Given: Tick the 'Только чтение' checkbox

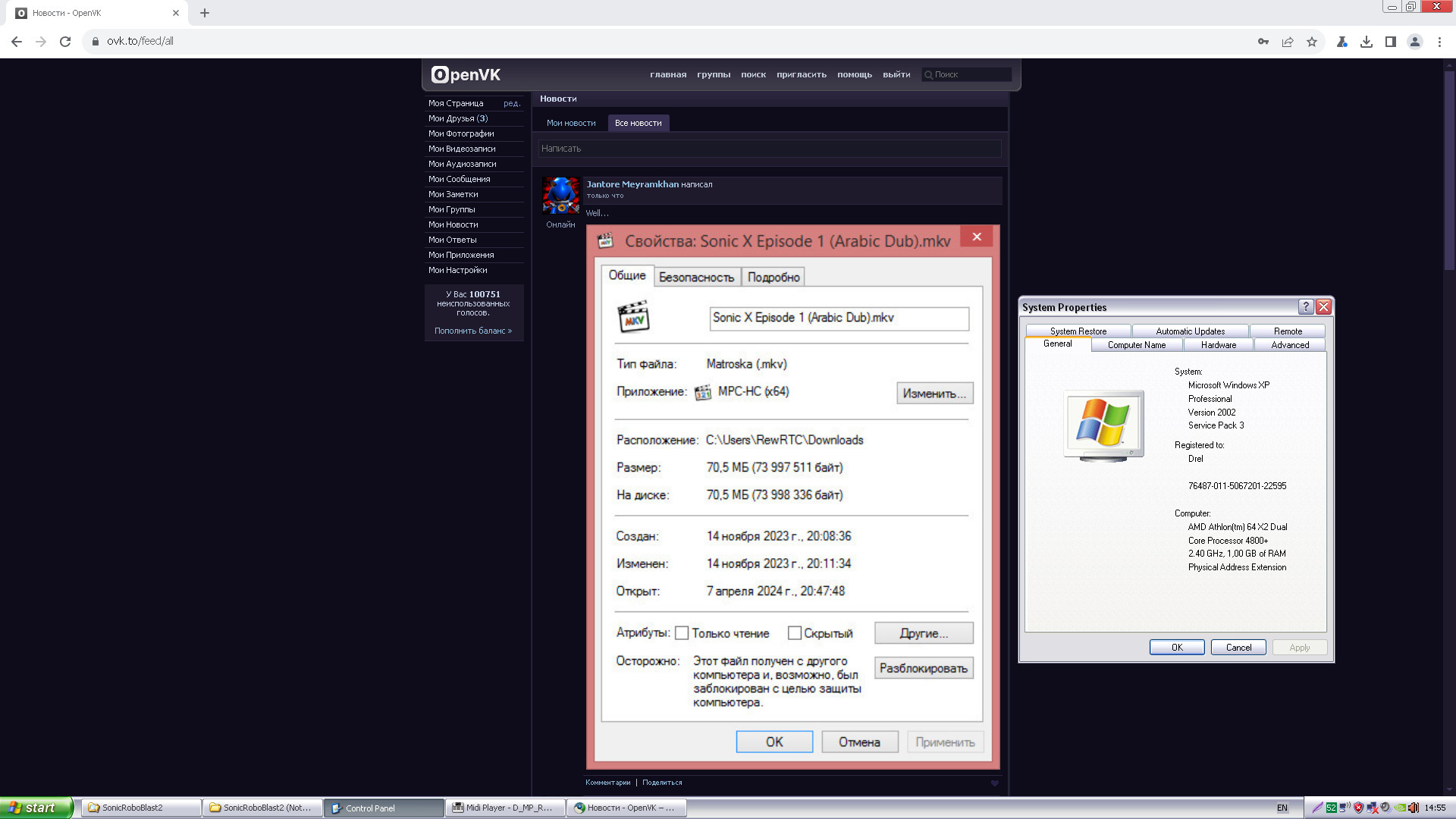Looking at the screenshot, I should [x=682, y=632].
